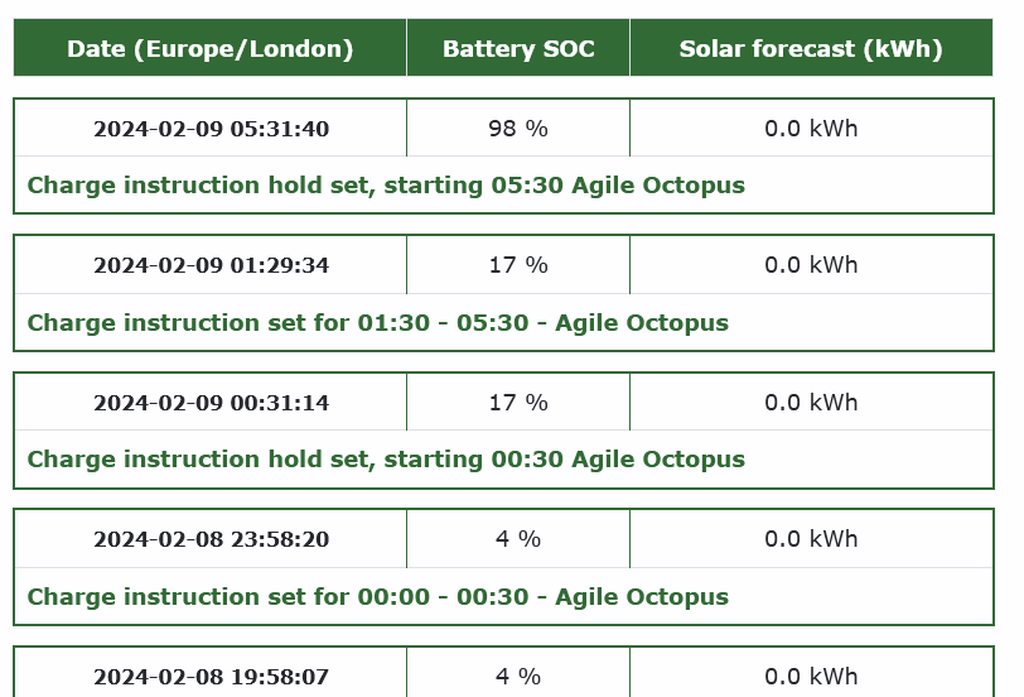Click battery SOC 4 % in 23:58:20 row
The width and height of the screenshot is (1024, 697).
pyautogui.click(x=518, y=540)
